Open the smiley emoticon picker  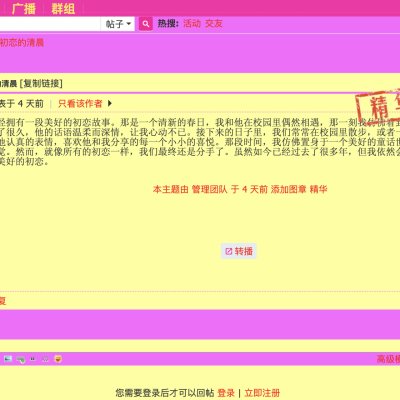tap(58, 359)
